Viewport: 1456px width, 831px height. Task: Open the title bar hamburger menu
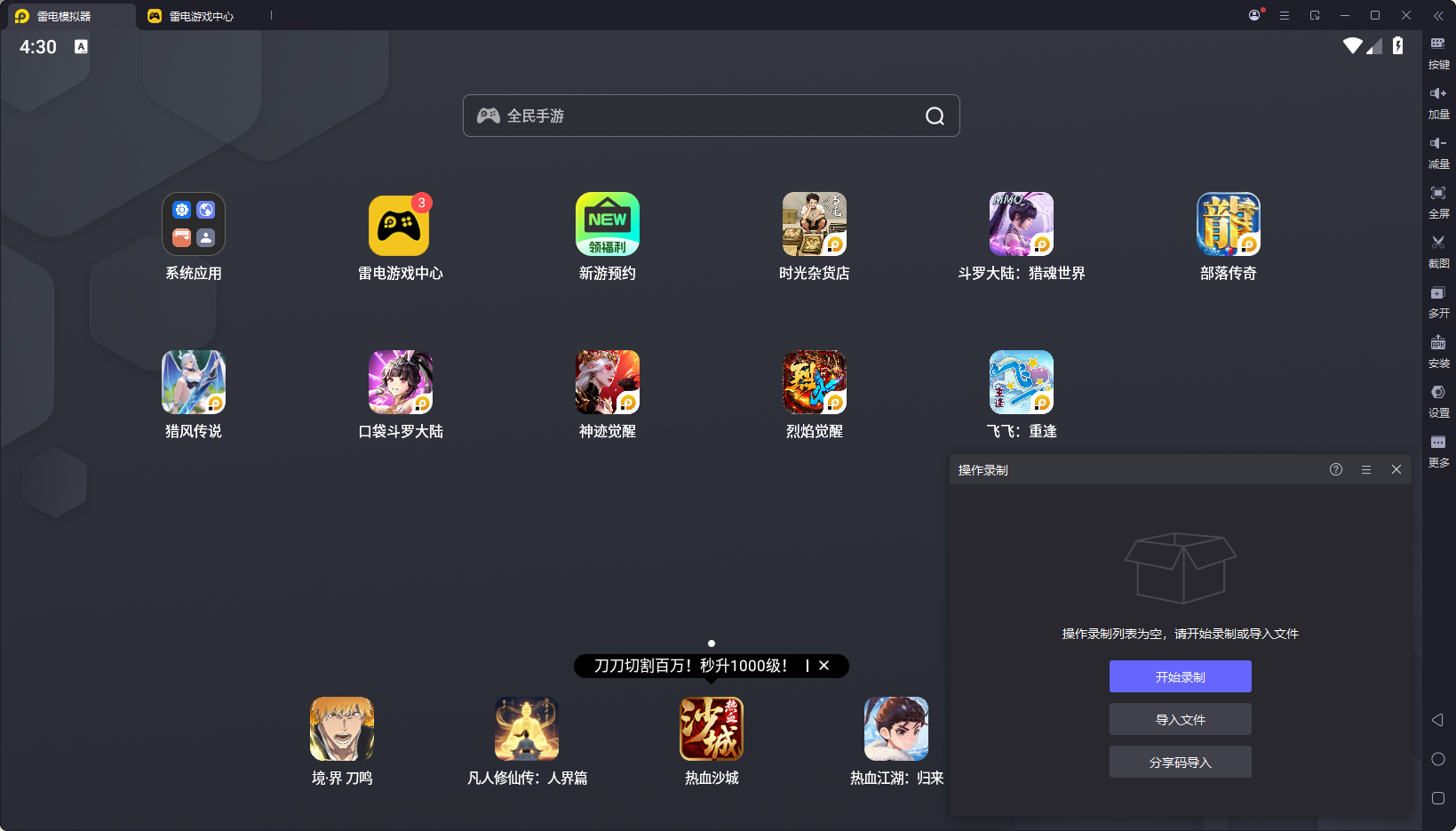[x=1285, y=15]
